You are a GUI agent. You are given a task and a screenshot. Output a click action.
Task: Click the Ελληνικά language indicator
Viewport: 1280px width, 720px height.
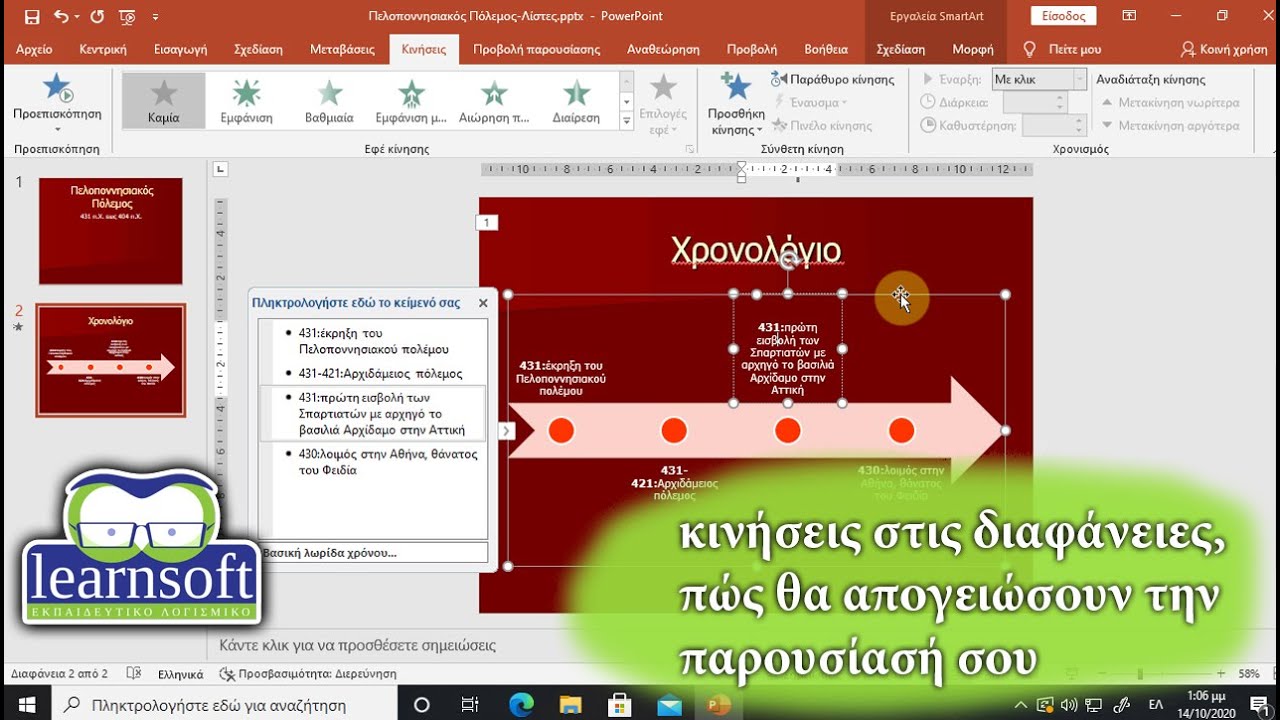coord(181,674)
